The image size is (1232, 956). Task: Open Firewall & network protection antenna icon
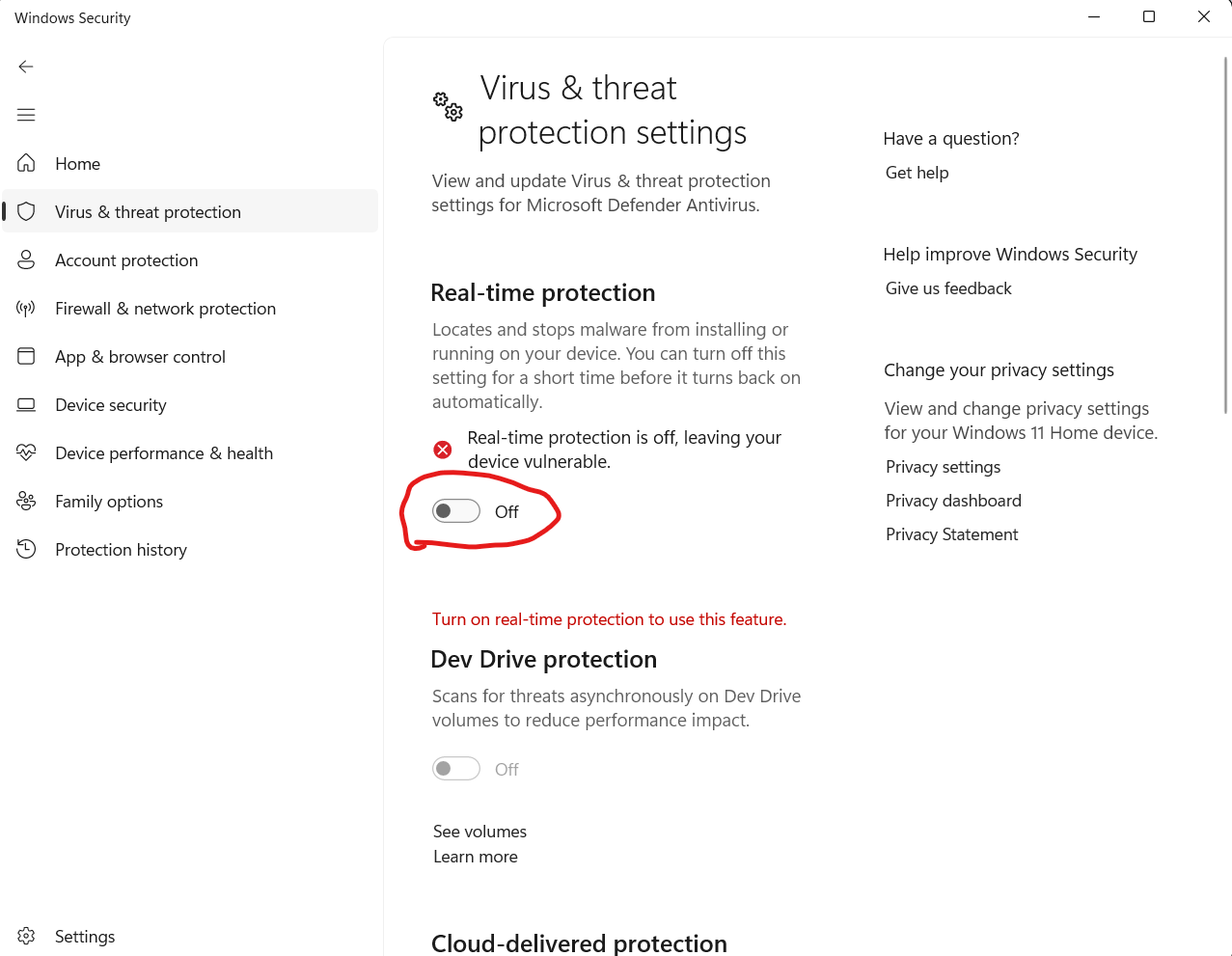pos(26,308)
